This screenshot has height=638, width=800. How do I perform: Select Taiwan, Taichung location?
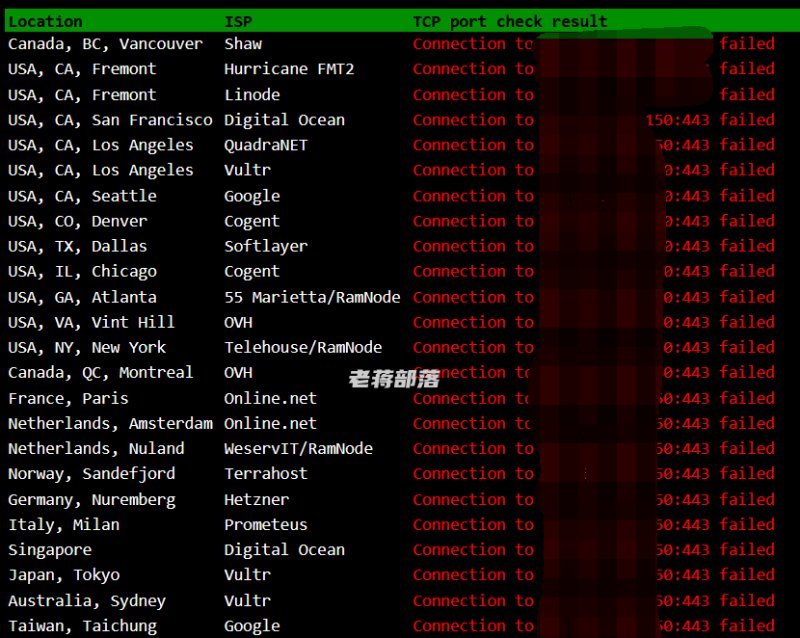(83, 626)
